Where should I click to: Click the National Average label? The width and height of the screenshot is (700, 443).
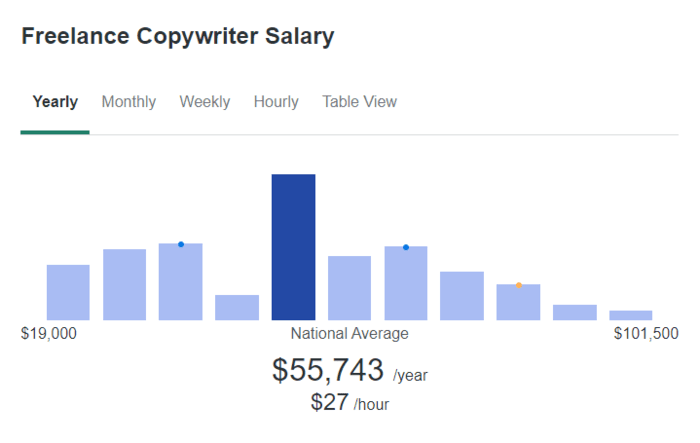point(349,334)
